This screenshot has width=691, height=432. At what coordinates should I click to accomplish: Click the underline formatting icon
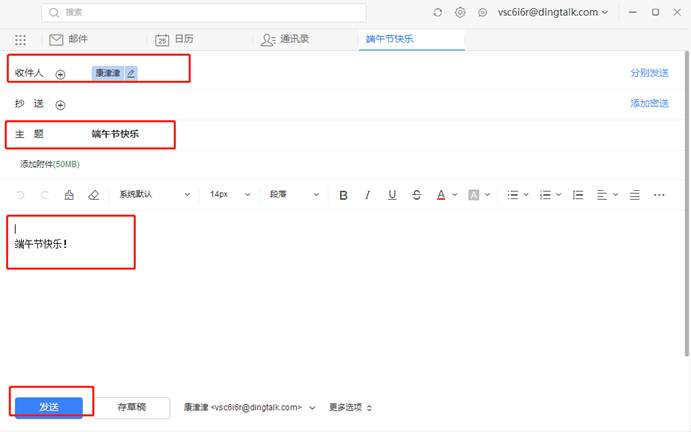click(x=392, y=195)
